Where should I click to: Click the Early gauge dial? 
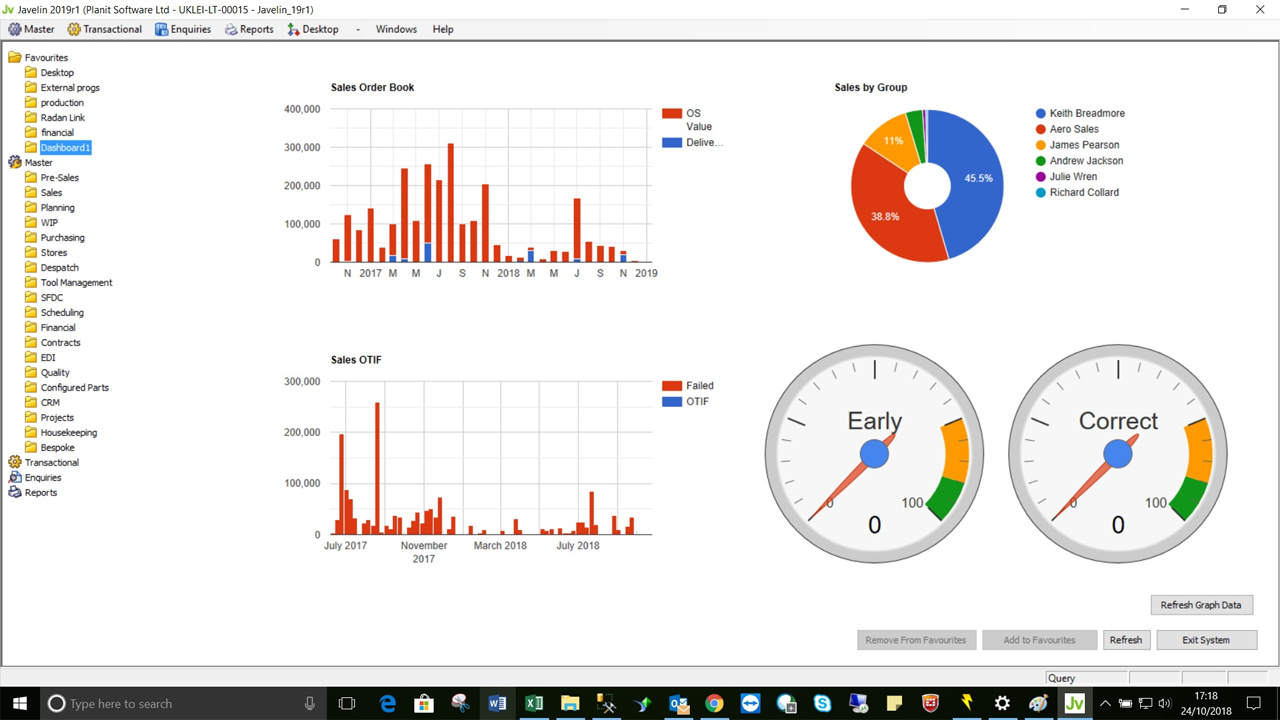click(x=874, y=453)
